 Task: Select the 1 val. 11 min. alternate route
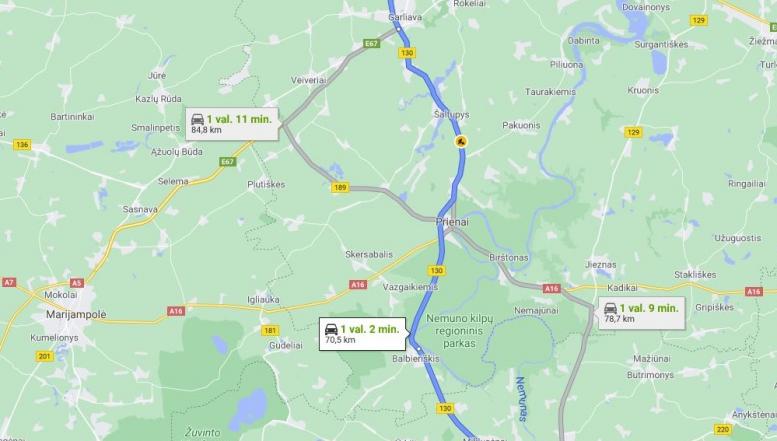pyautogui.click(x=232, y=124)
